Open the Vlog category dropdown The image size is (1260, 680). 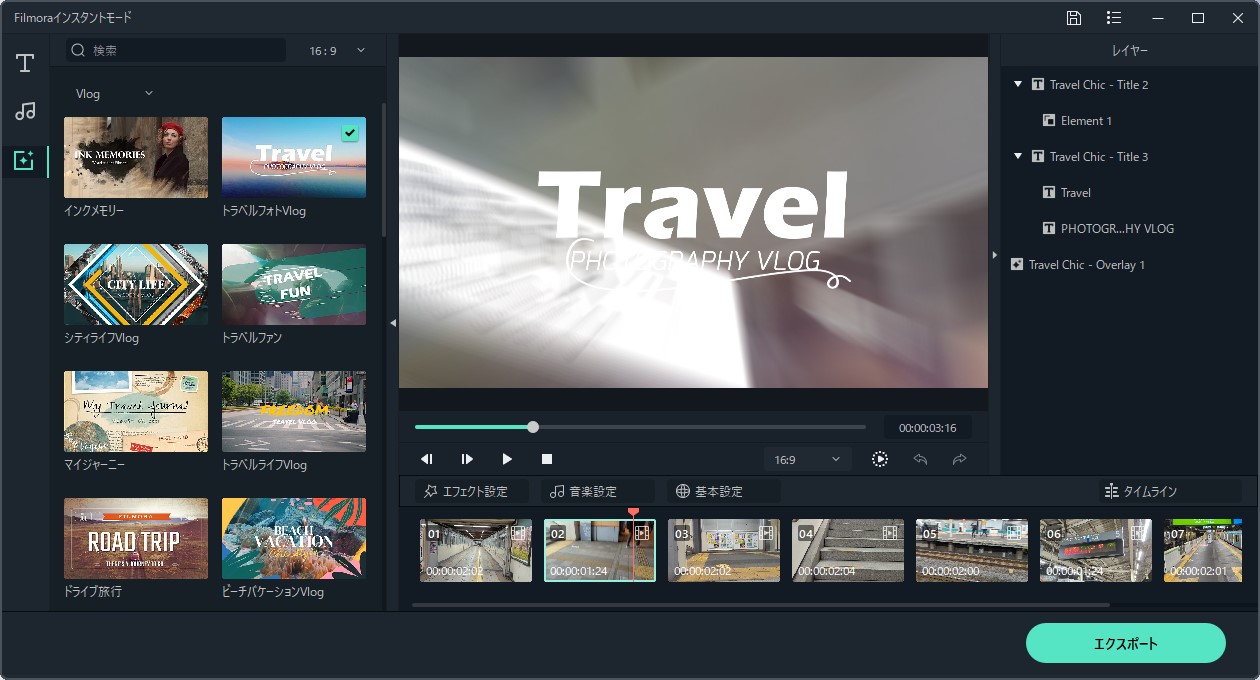pos(114,94)
